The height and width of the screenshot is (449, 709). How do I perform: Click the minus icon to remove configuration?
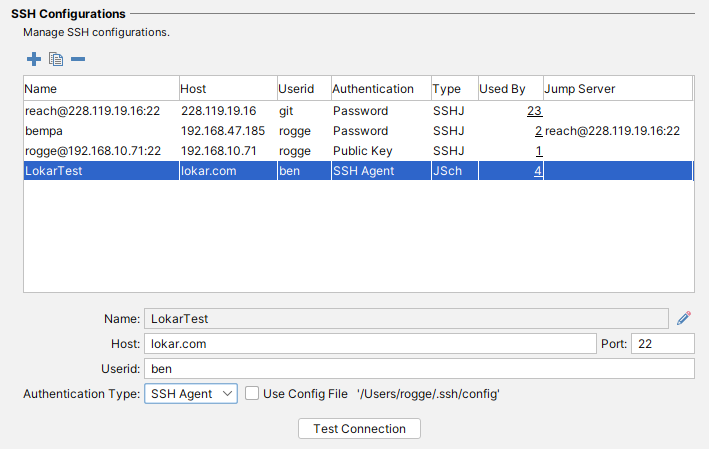(x=78, y=59)
